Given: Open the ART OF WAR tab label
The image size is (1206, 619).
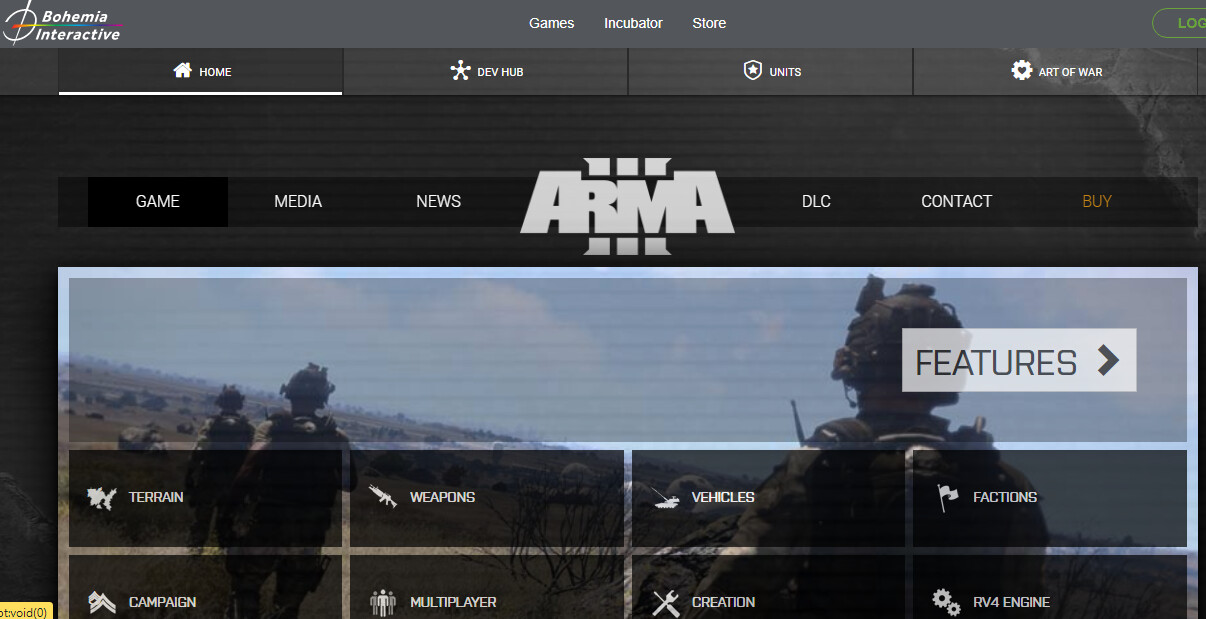Looking at the screenshot, I should 1070,72.
